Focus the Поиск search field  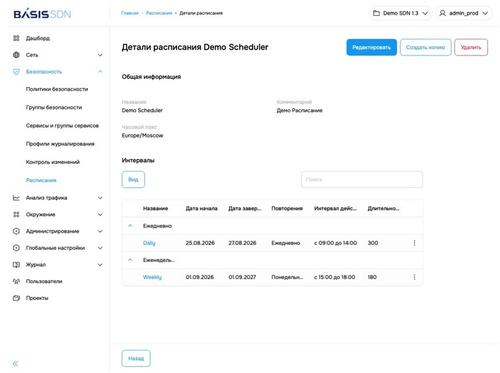[362, 180]
